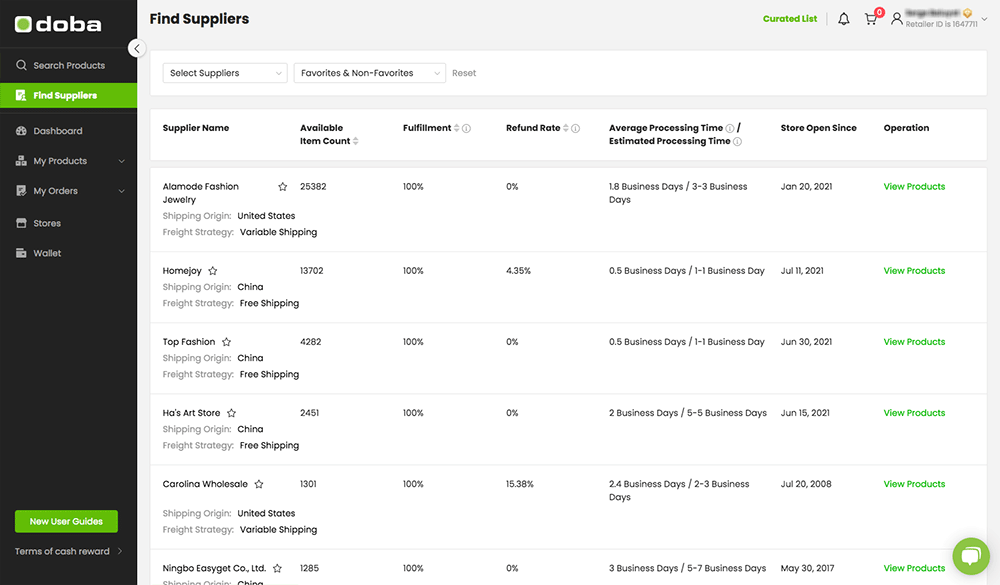
Task: Open the Select Suppliers dropdown
Action: 225,73
